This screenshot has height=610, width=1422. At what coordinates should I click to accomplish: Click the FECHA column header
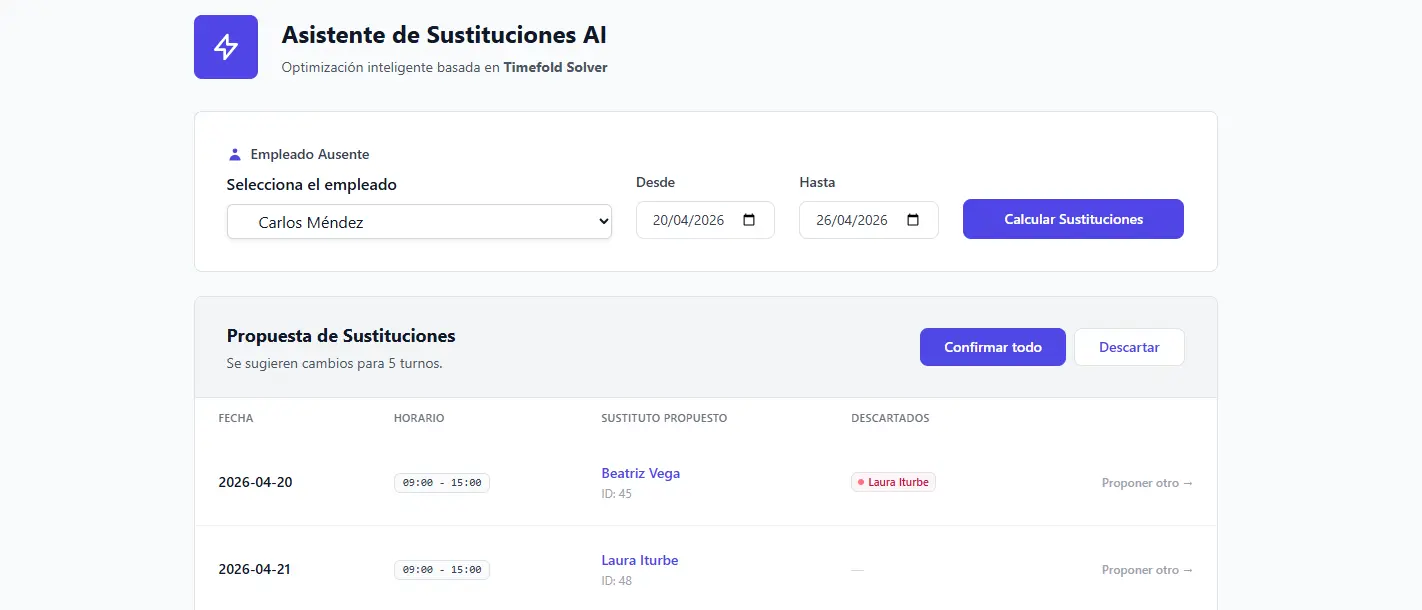[236, 418]
